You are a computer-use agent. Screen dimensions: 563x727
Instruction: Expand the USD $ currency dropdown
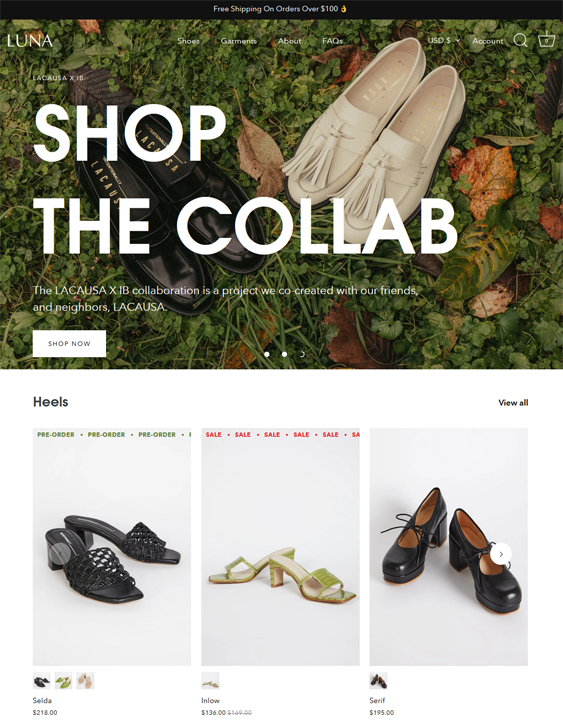[444, 40]
